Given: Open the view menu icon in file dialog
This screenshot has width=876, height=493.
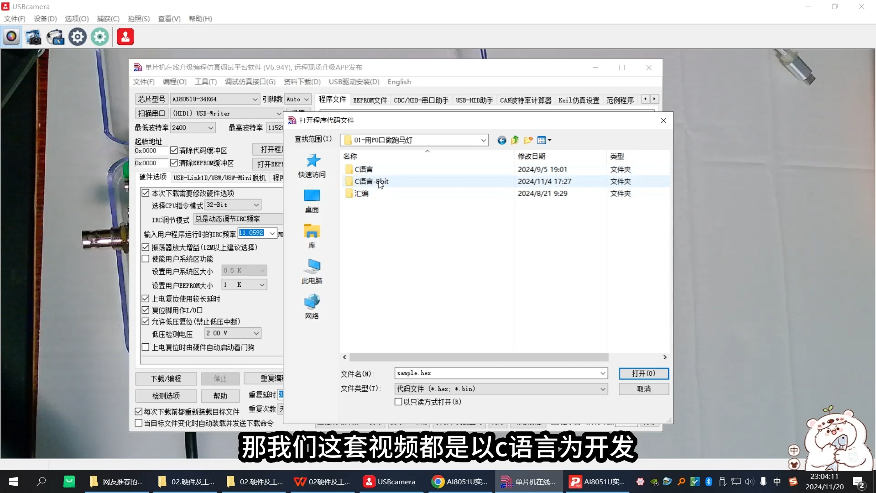Looking at the screenshot, I should [544, 140].
